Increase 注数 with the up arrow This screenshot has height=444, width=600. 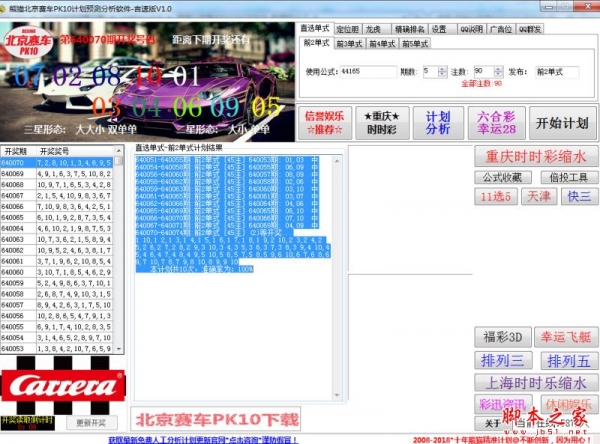(x=498, y=69)
